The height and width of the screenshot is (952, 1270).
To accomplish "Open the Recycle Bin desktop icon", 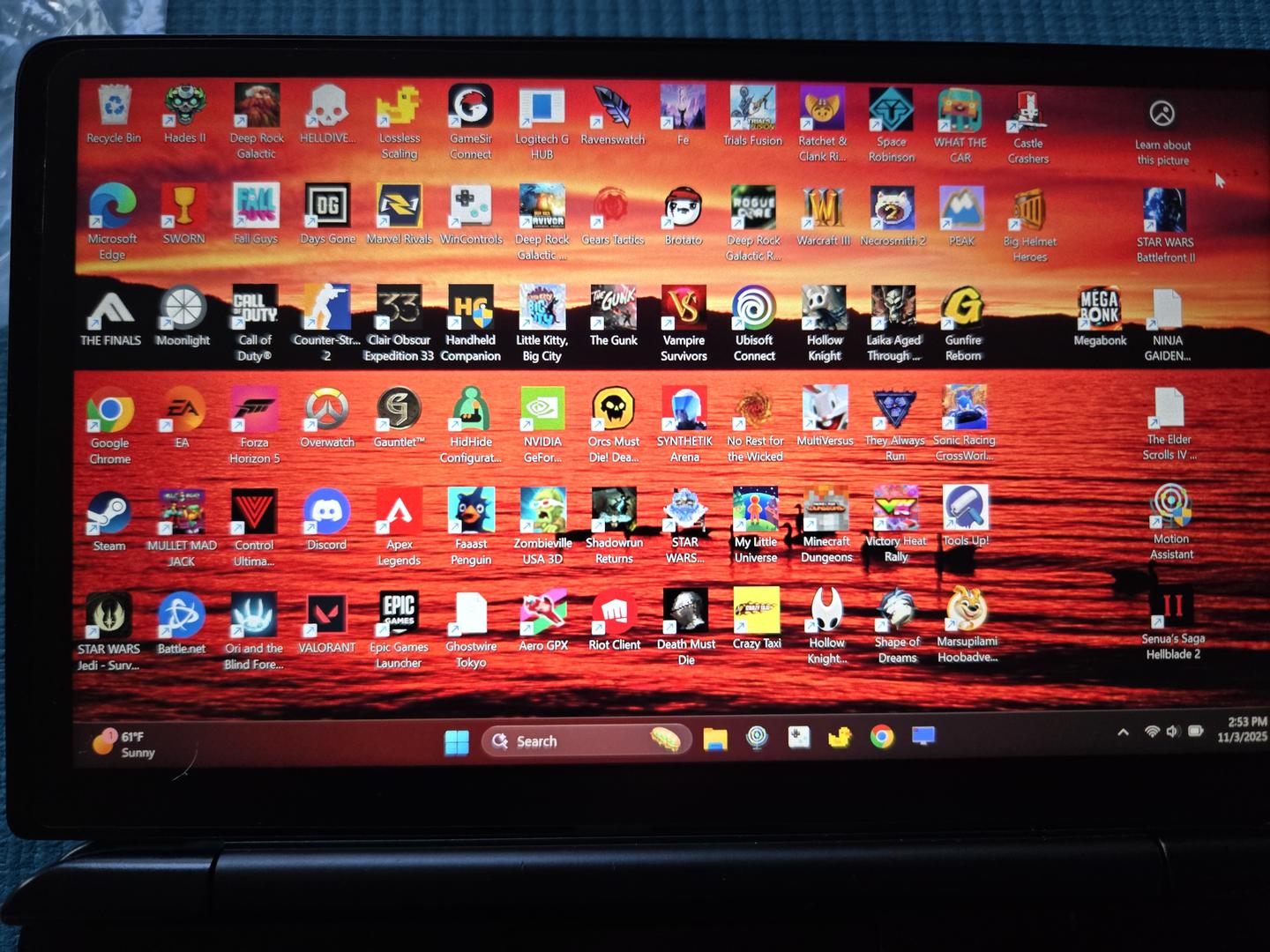I will pyautogui.click(x=115, y=107).
